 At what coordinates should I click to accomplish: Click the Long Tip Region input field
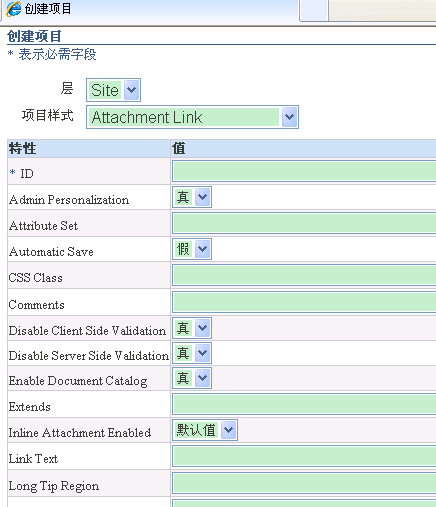pos(304,483)
